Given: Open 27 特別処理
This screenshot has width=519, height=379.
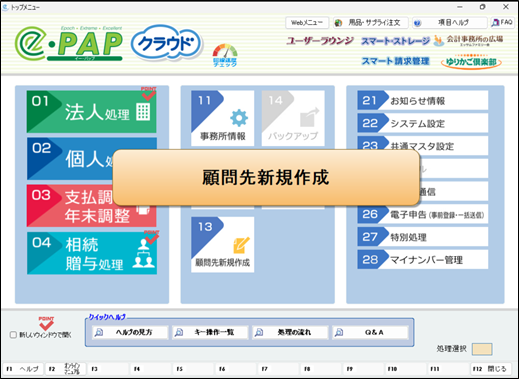Looking at the screenshot, I should [423, 237].
